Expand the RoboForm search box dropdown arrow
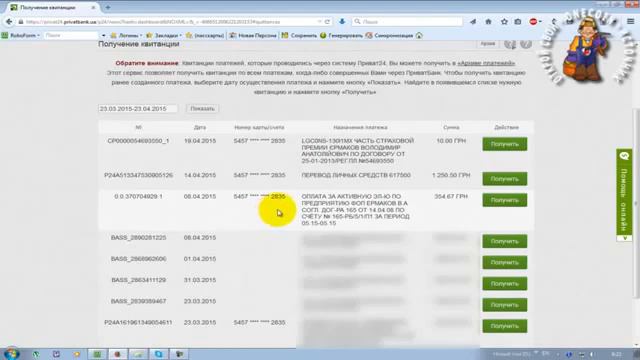The width and height of the screenshot is (640, 360). point(103,36)
